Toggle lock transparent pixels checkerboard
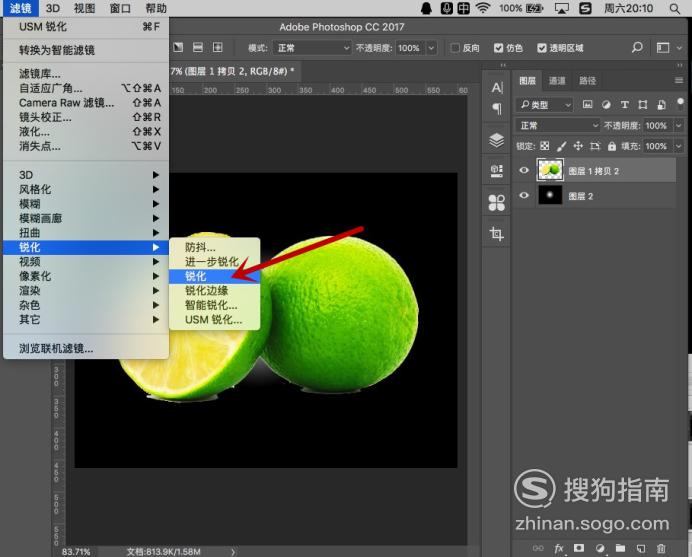Image resolution: width=692 pixels, height=557 pixels. pyautogui.click(x=545, y=146)
